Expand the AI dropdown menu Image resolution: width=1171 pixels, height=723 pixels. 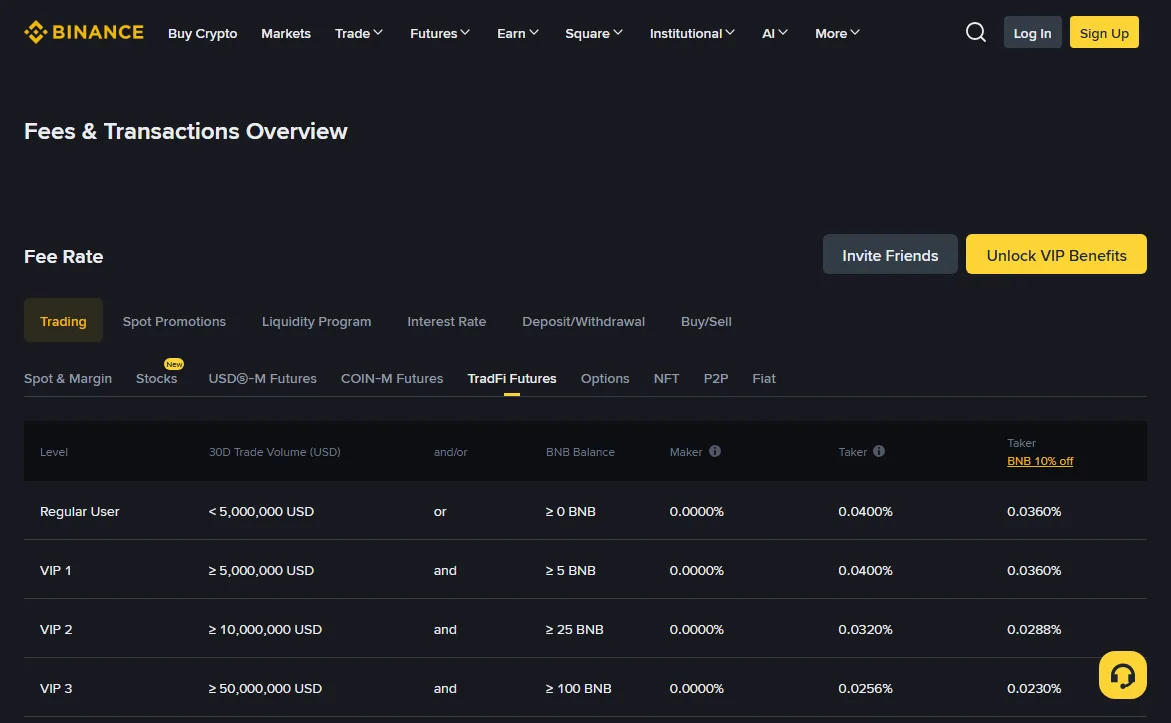(774, 33)
